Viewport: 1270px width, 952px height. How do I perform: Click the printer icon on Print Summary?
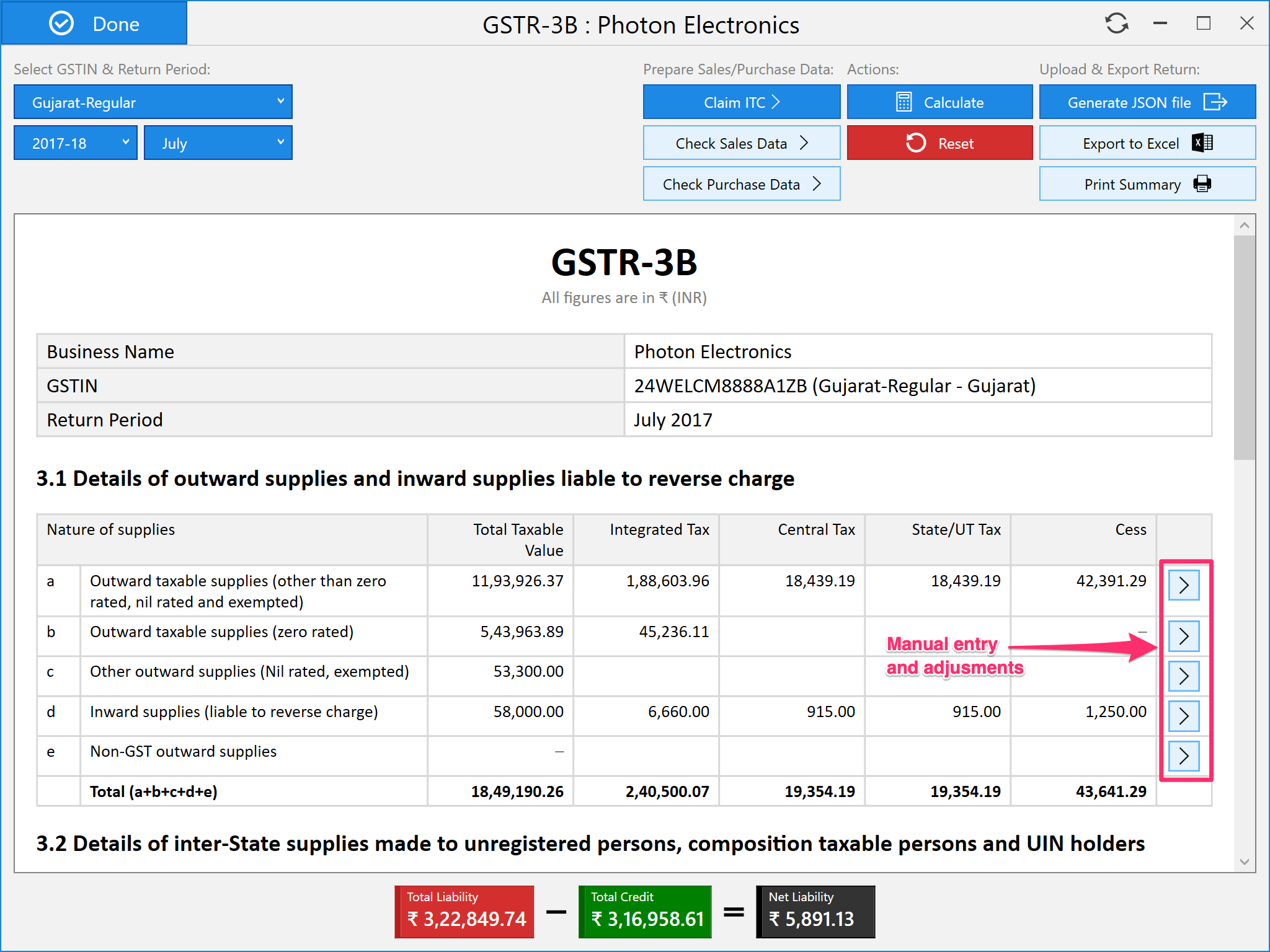pos(1202,184)
